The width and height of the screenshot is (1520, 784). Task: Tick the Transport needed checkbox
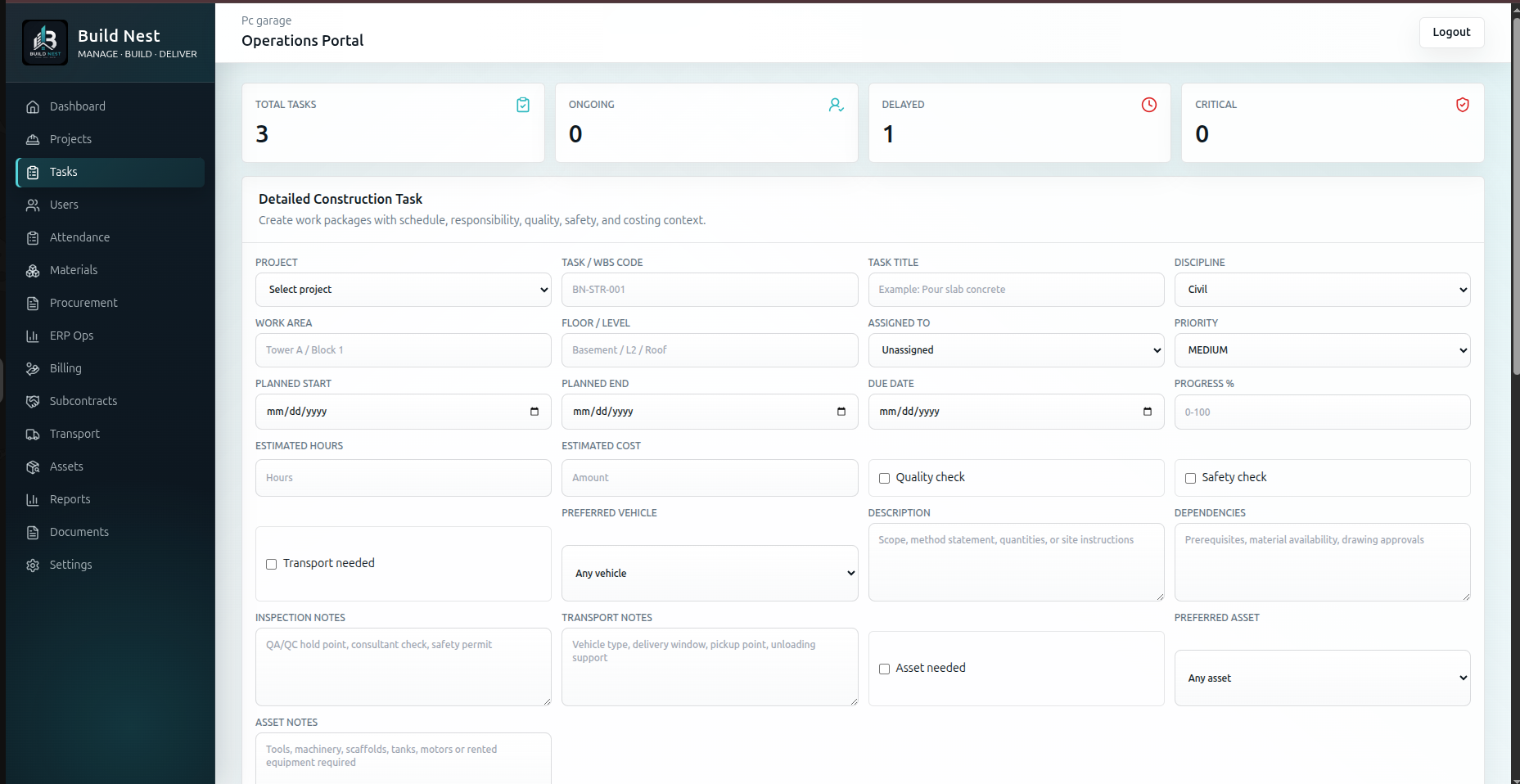pos(271,564)
